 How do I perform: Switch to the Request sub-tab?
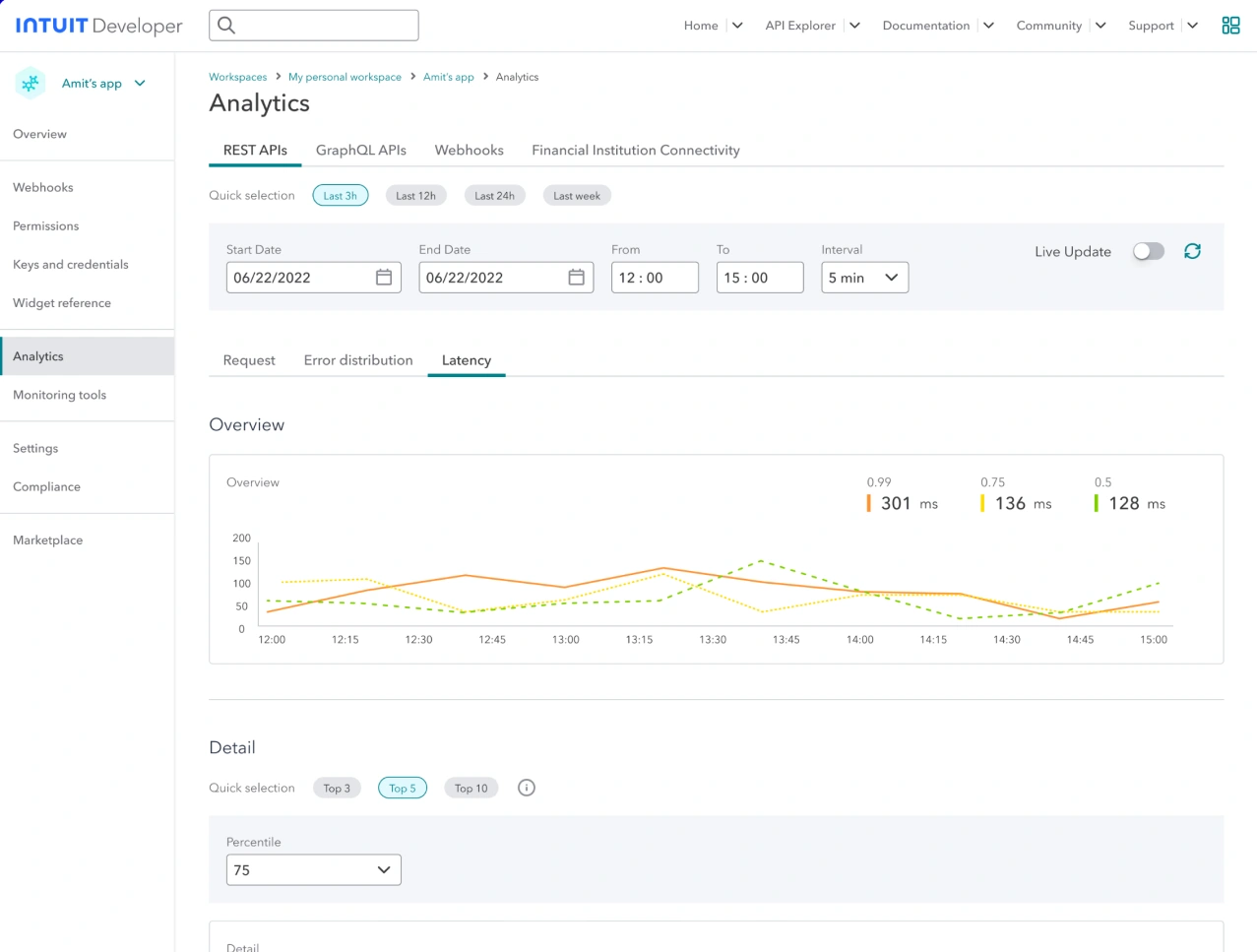click(249, 360)
